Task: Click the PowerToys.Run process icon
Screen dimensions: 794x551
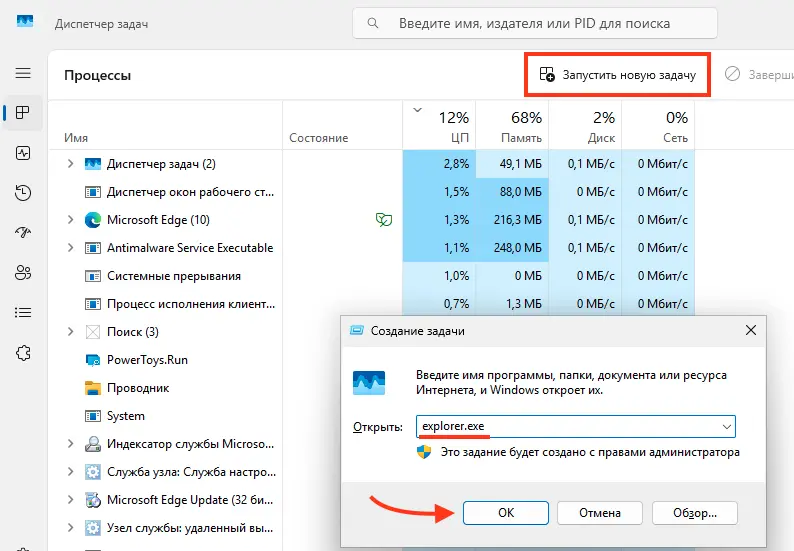Action: 93,360
